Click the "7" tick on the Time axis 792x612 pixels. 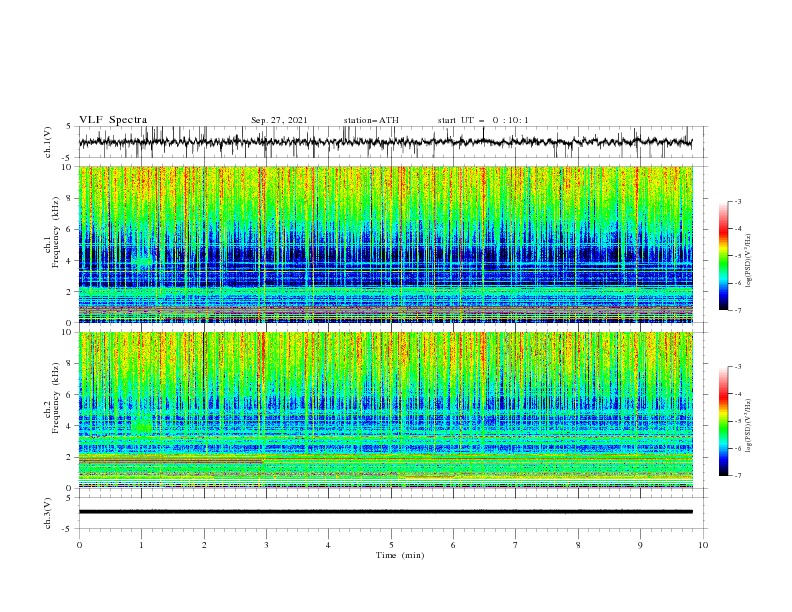[516, 545]
